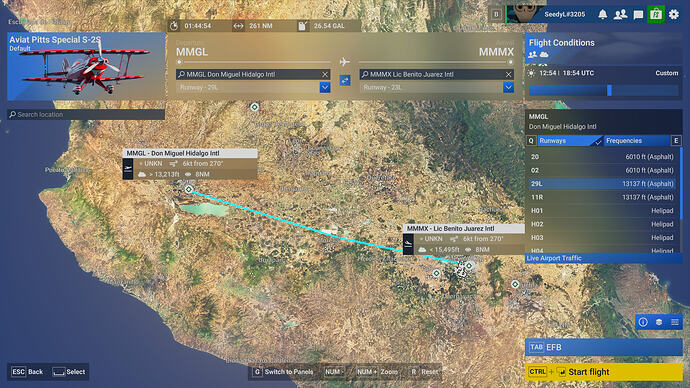Click Switch to Panels
Viewport: 690px width, 388px height.
[x=283, y=372]
